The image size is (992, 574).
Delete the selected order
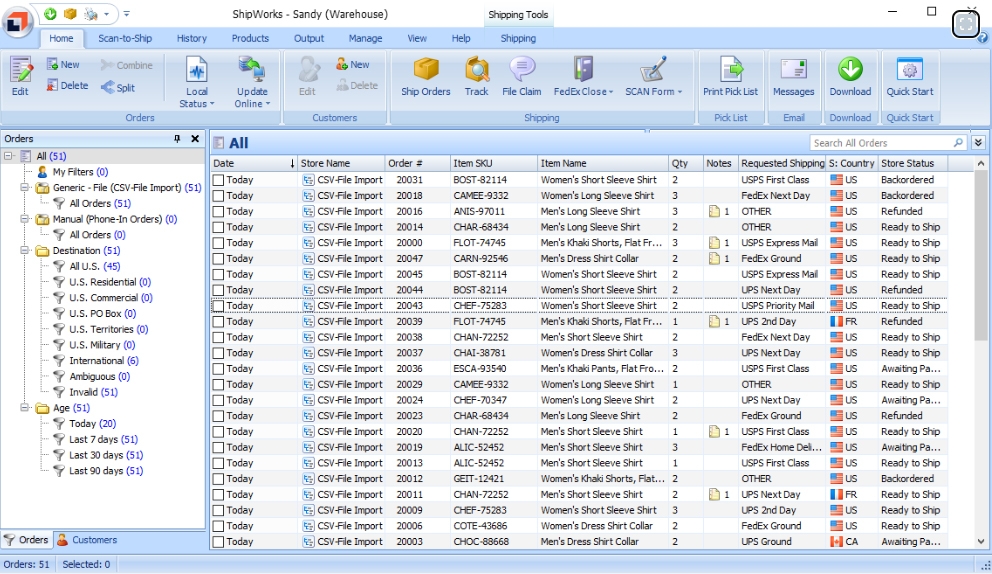click(66, 85)
